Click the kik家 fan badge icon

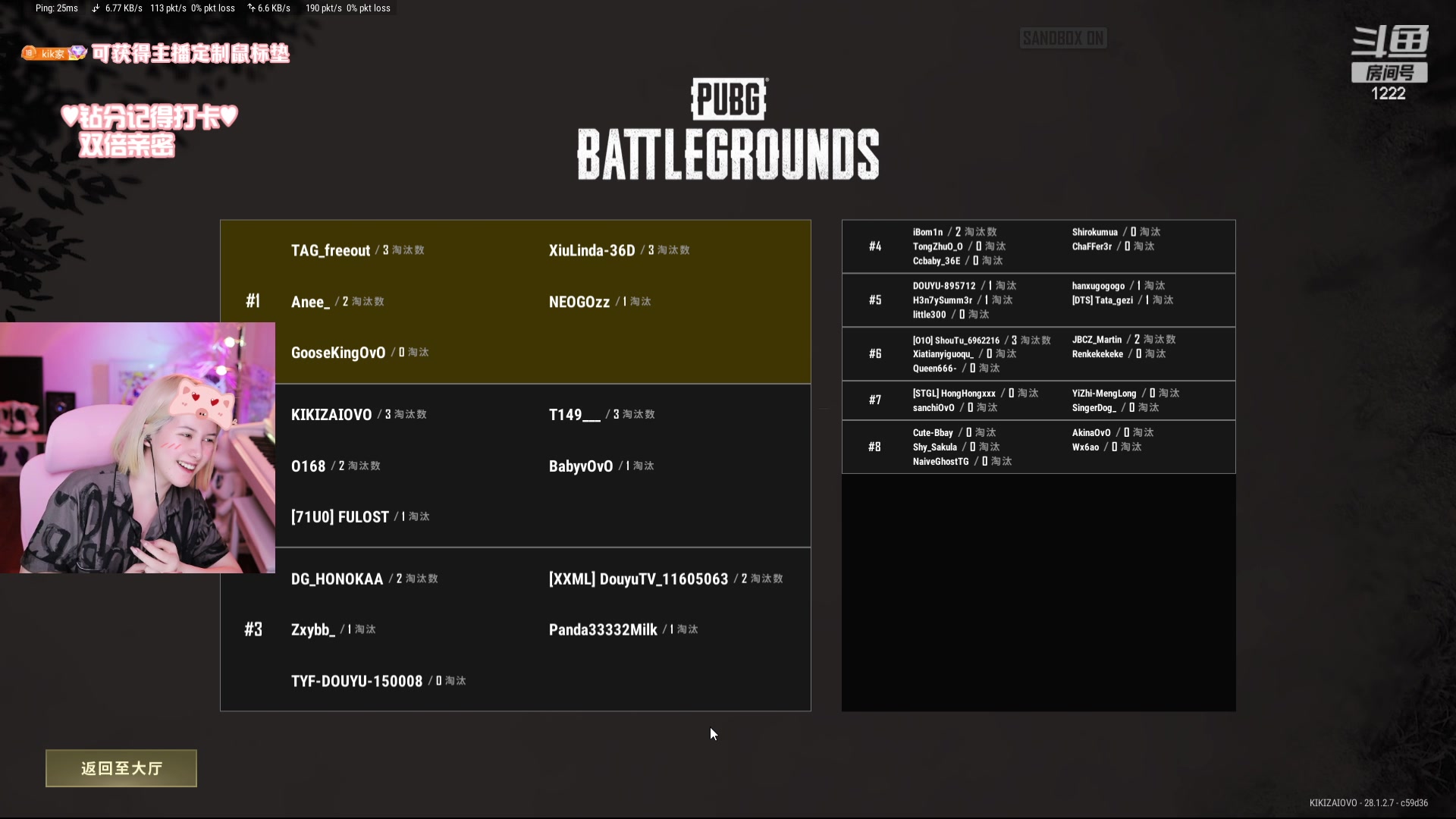tap(54, 53)
